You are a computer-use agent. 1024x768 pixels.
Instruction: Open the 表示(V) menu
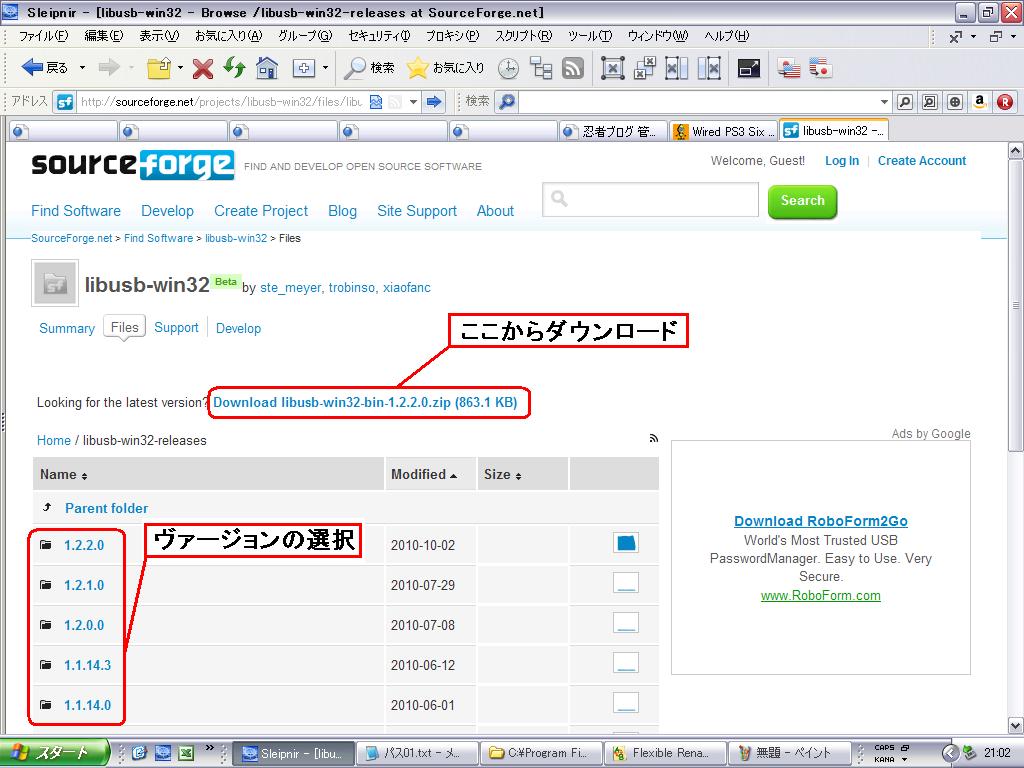click(x=159, y=36)
